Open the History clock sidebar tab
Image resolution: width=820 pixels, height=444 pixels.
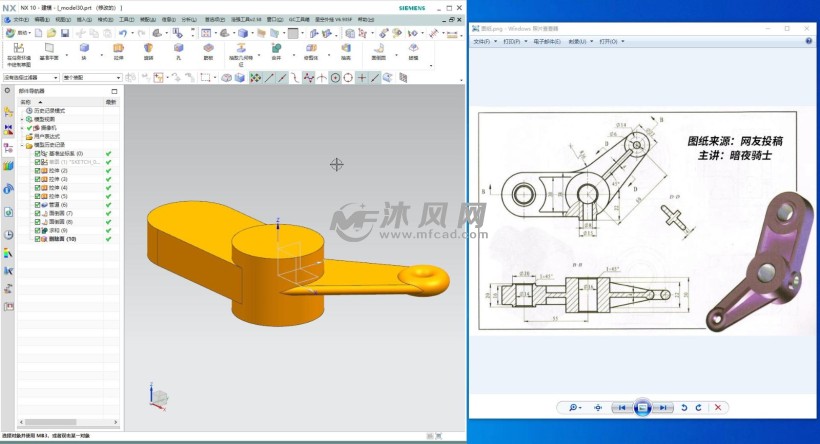click(x=8, y=235)
